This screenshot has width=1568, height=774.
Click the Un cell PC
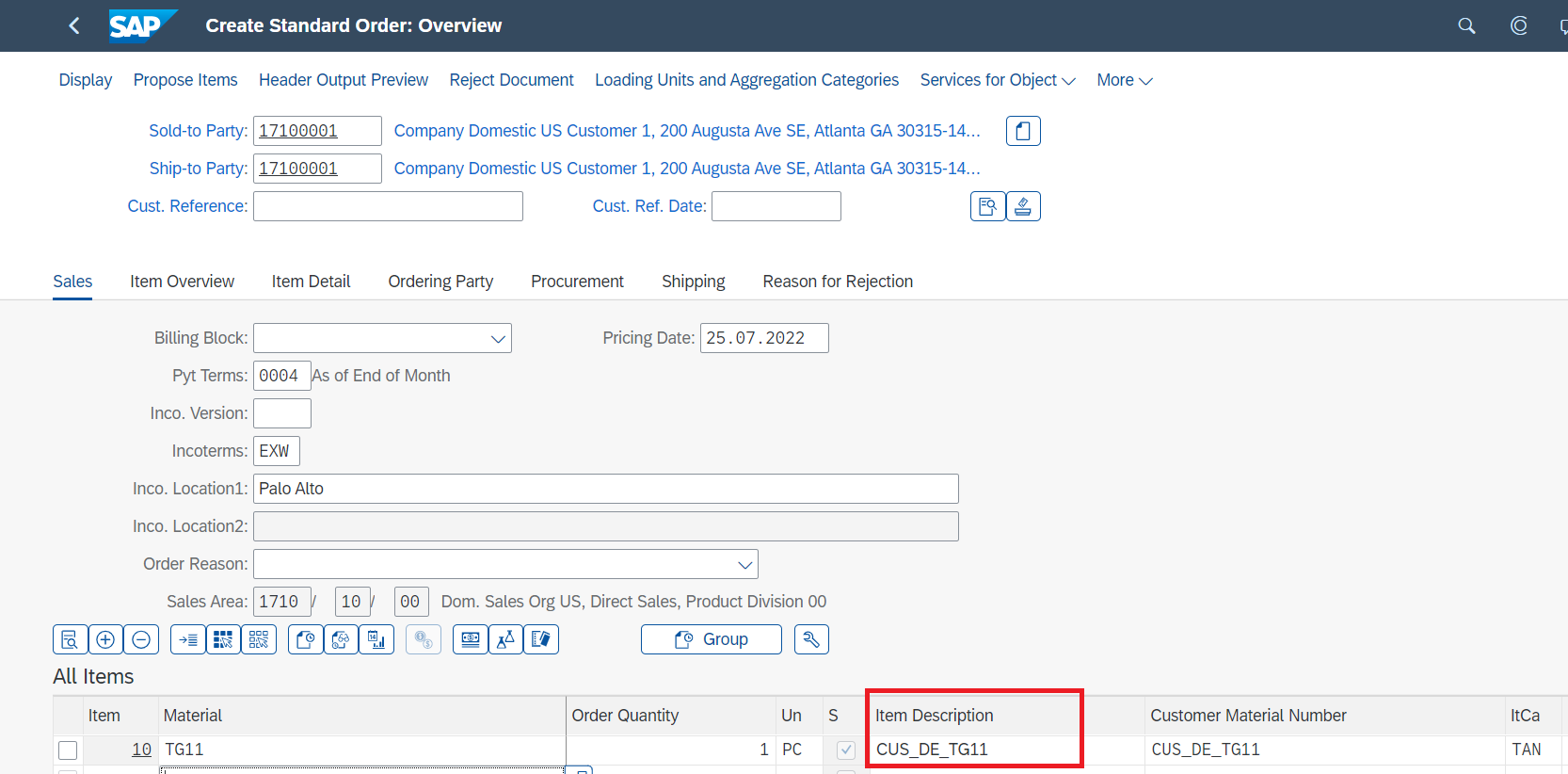point(798,750)
